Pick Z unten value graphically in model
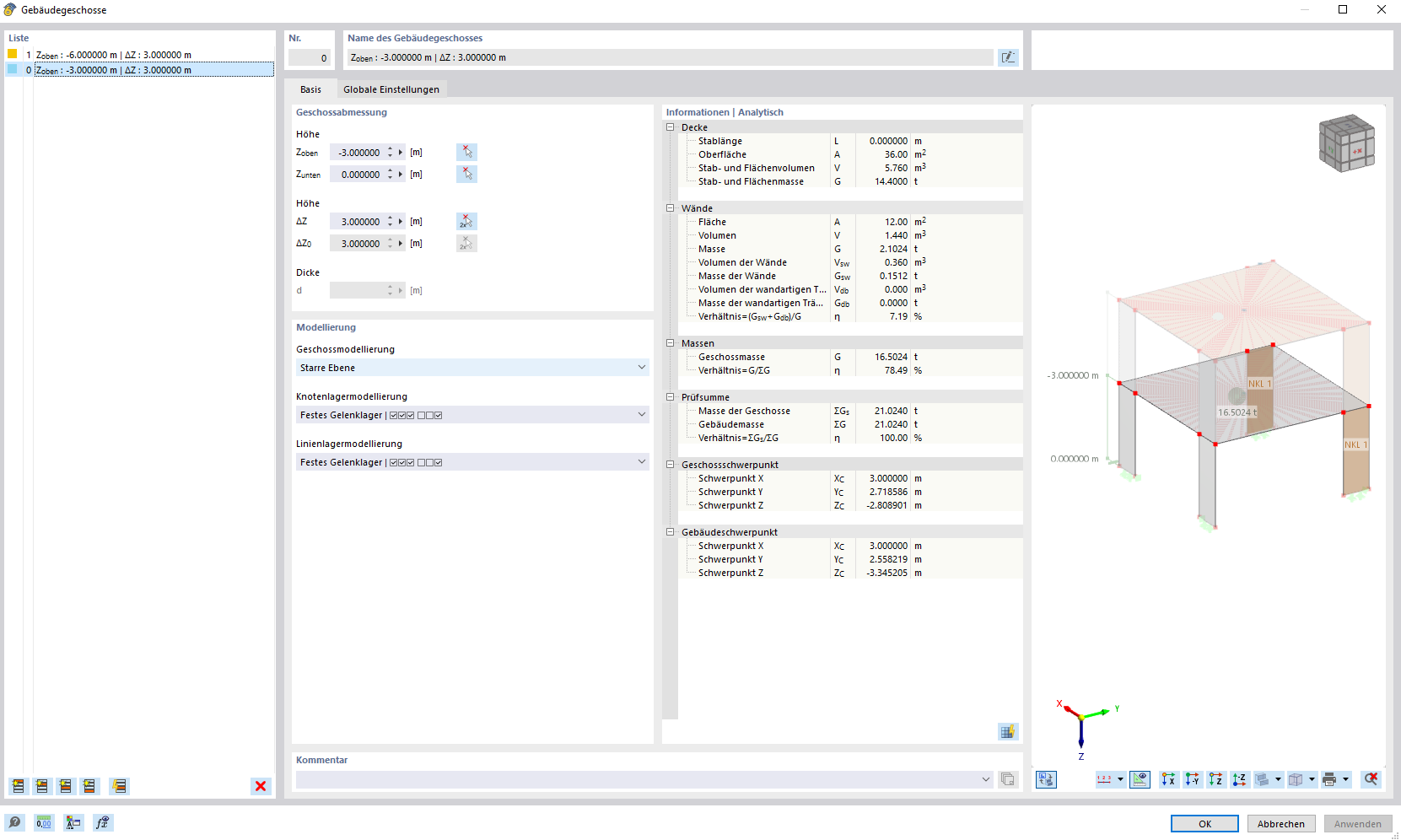 pos(466,174)
